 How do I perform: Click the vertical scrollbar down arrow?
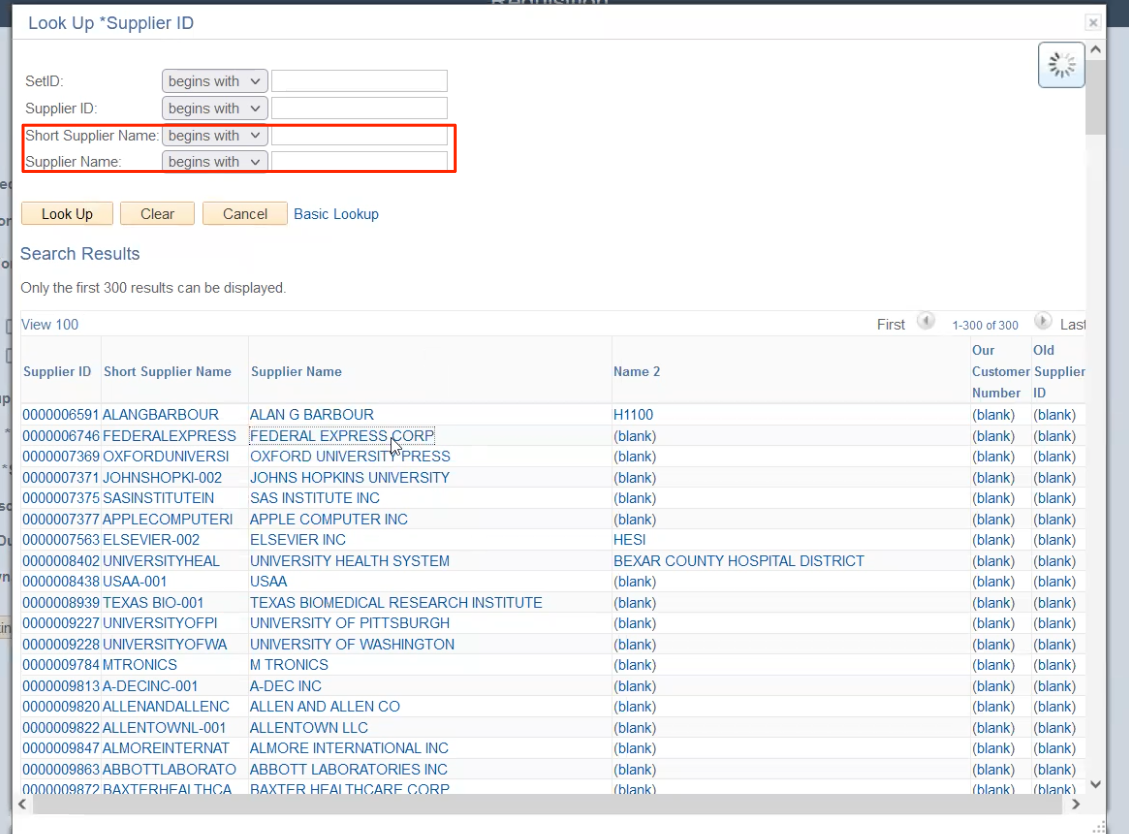click(x=1095, y=784)
